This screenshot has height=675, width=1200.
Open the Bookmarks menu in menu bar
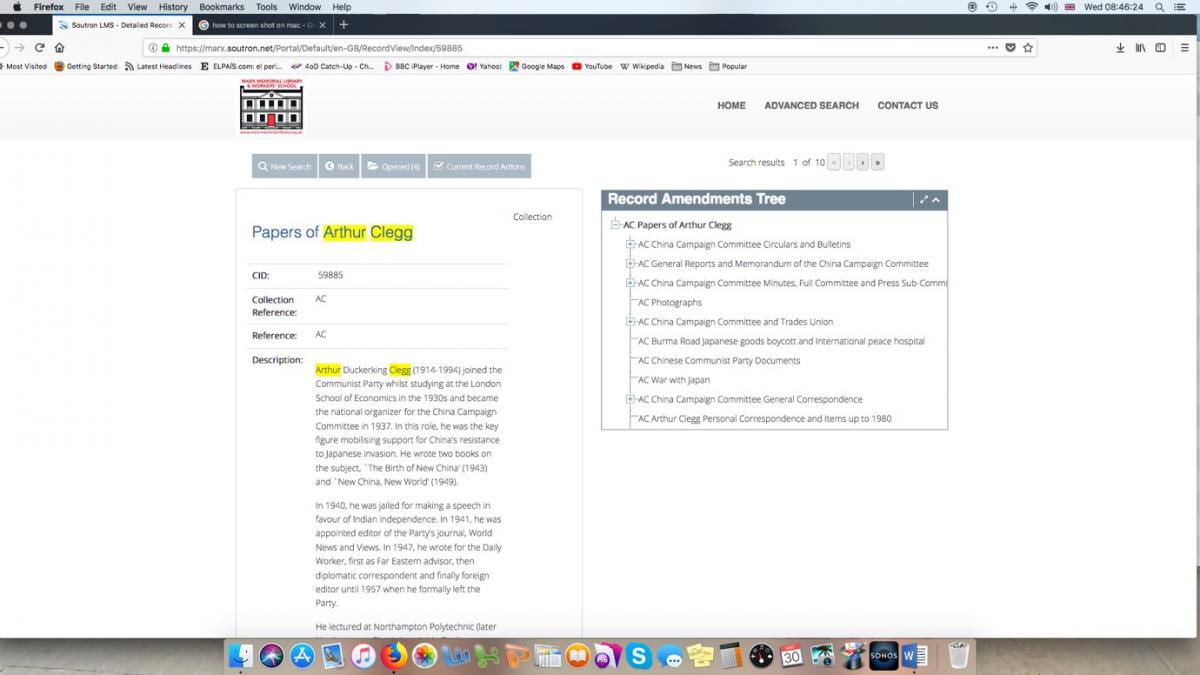[x=221, y=7]
